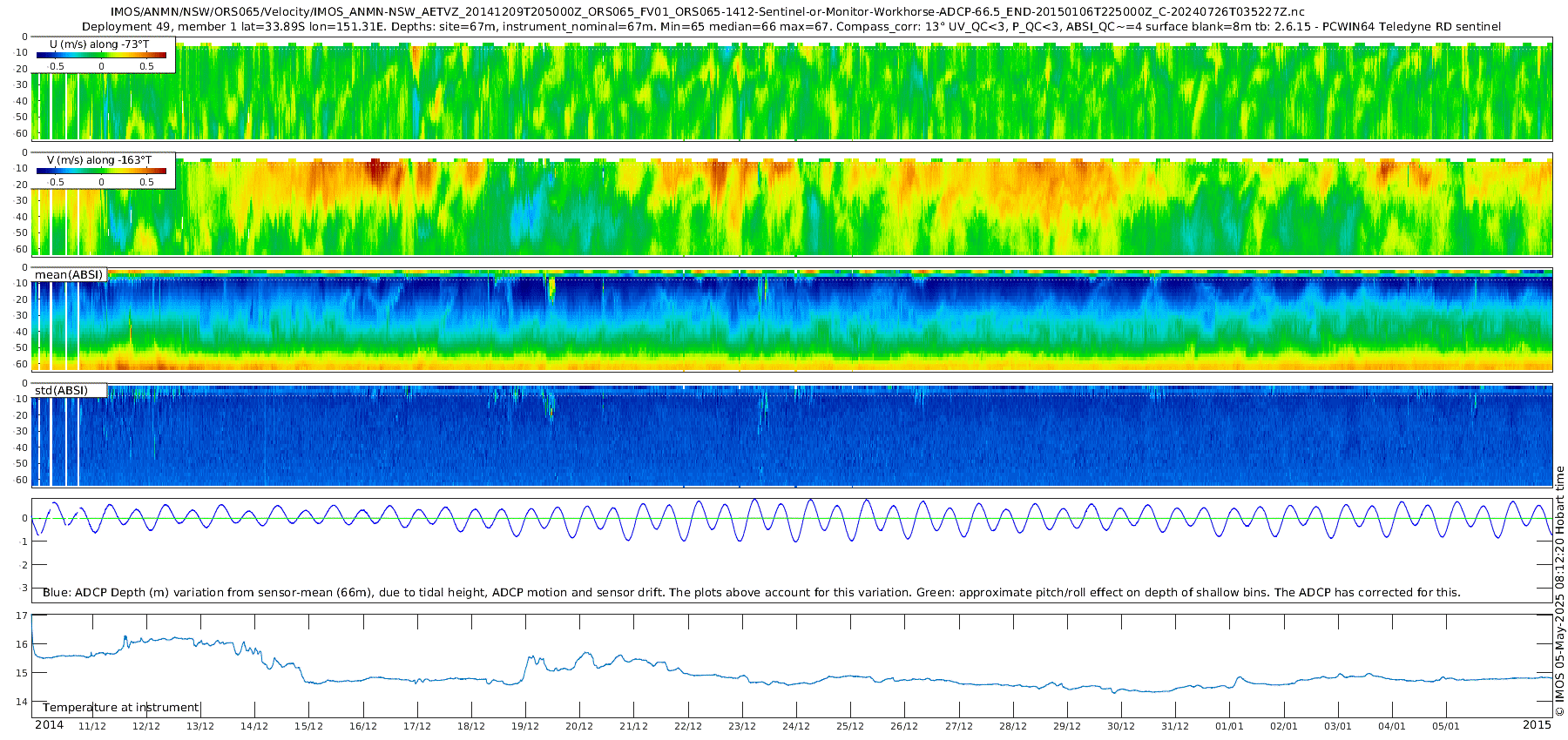Click the U velocity colorbar legend
Image resolution: width=1568 pixels, height=740 pixels.
(x=104, y=55)
